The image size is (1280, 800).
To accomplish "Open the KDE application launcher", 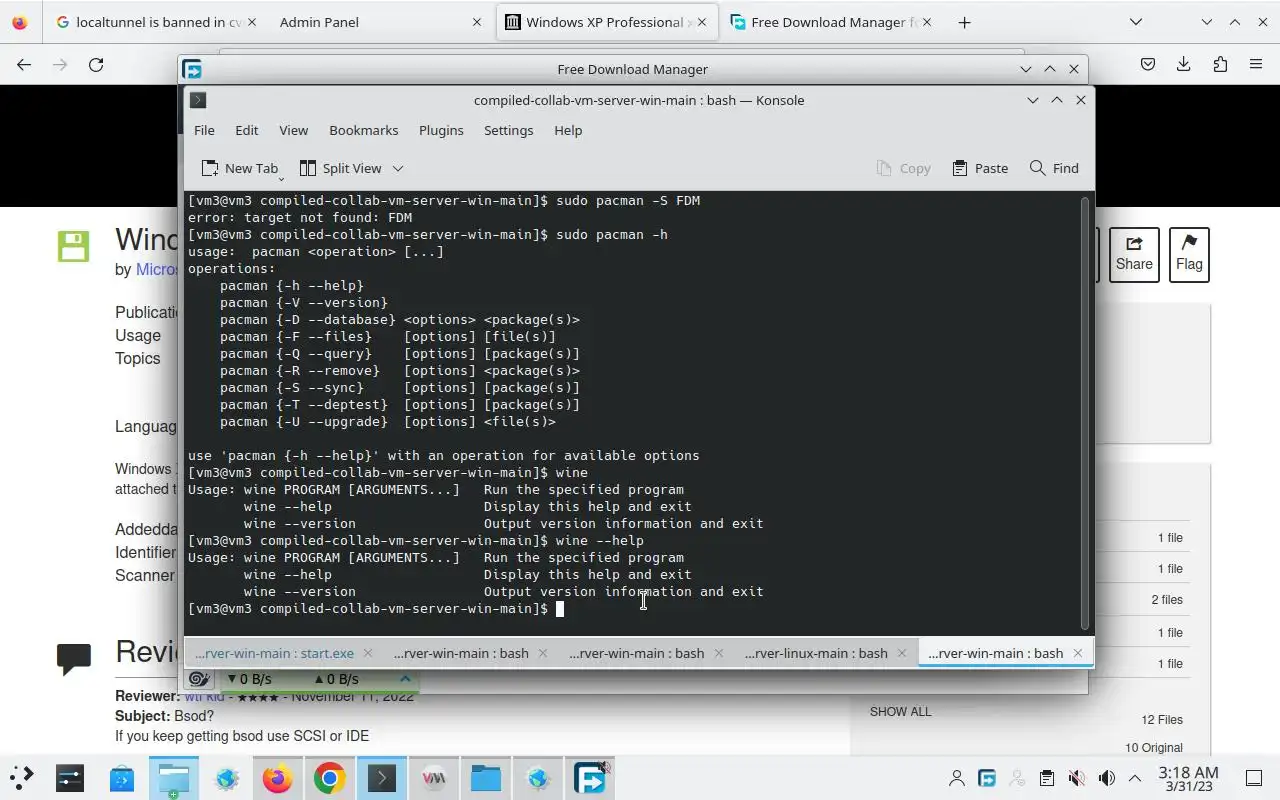I will (x=21, y=778).
